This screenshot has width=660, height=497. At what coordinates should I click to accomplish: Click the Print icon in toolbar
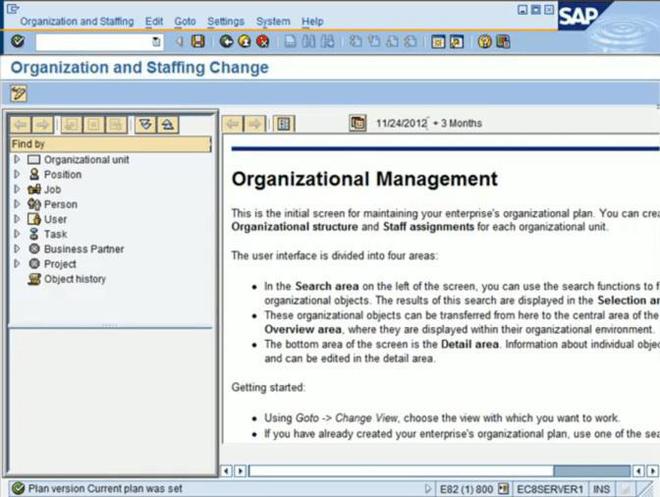click(290, 41)
